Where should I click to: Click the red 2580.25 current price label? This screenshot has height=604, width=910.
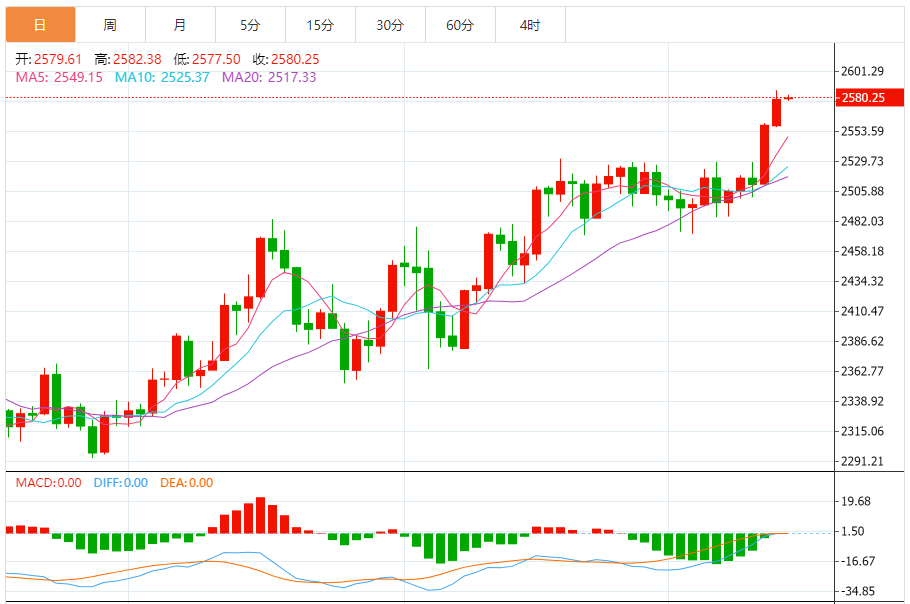869,97
